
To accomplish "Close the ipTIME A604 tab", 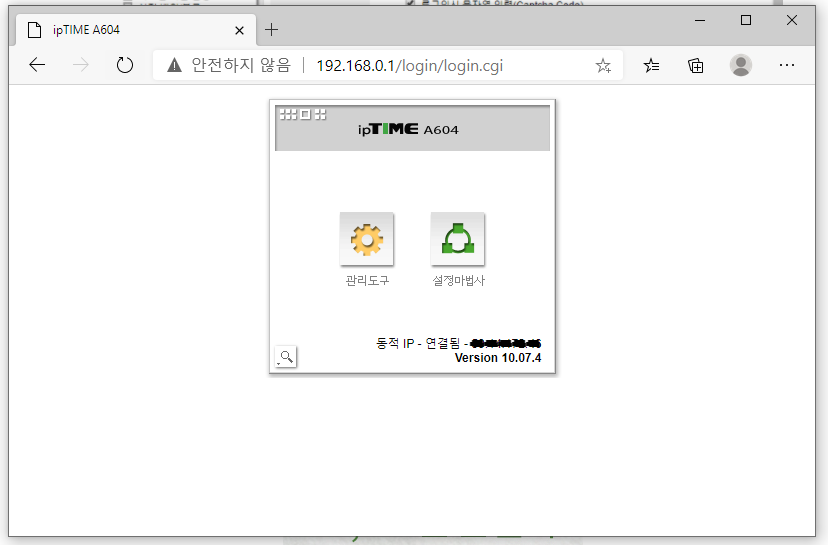I will tap(239, 31).
